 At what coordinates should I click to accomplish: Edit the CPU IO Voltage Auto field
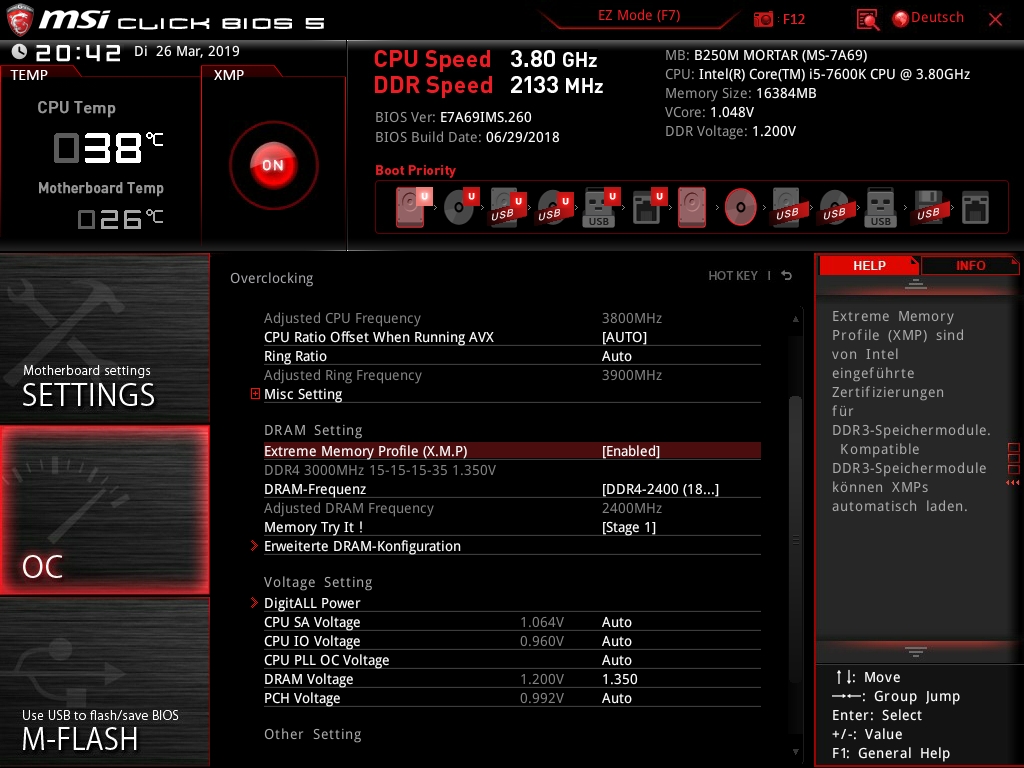click(616, 641)
